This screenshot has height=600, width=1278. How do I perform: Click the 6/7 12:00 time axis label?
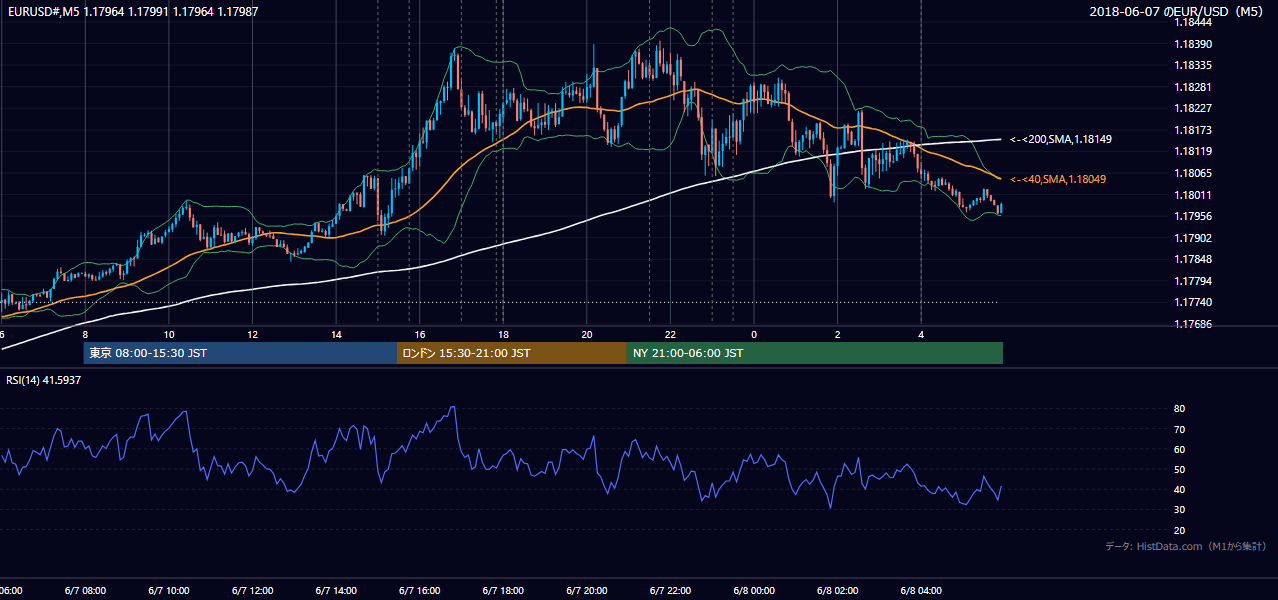252,591
